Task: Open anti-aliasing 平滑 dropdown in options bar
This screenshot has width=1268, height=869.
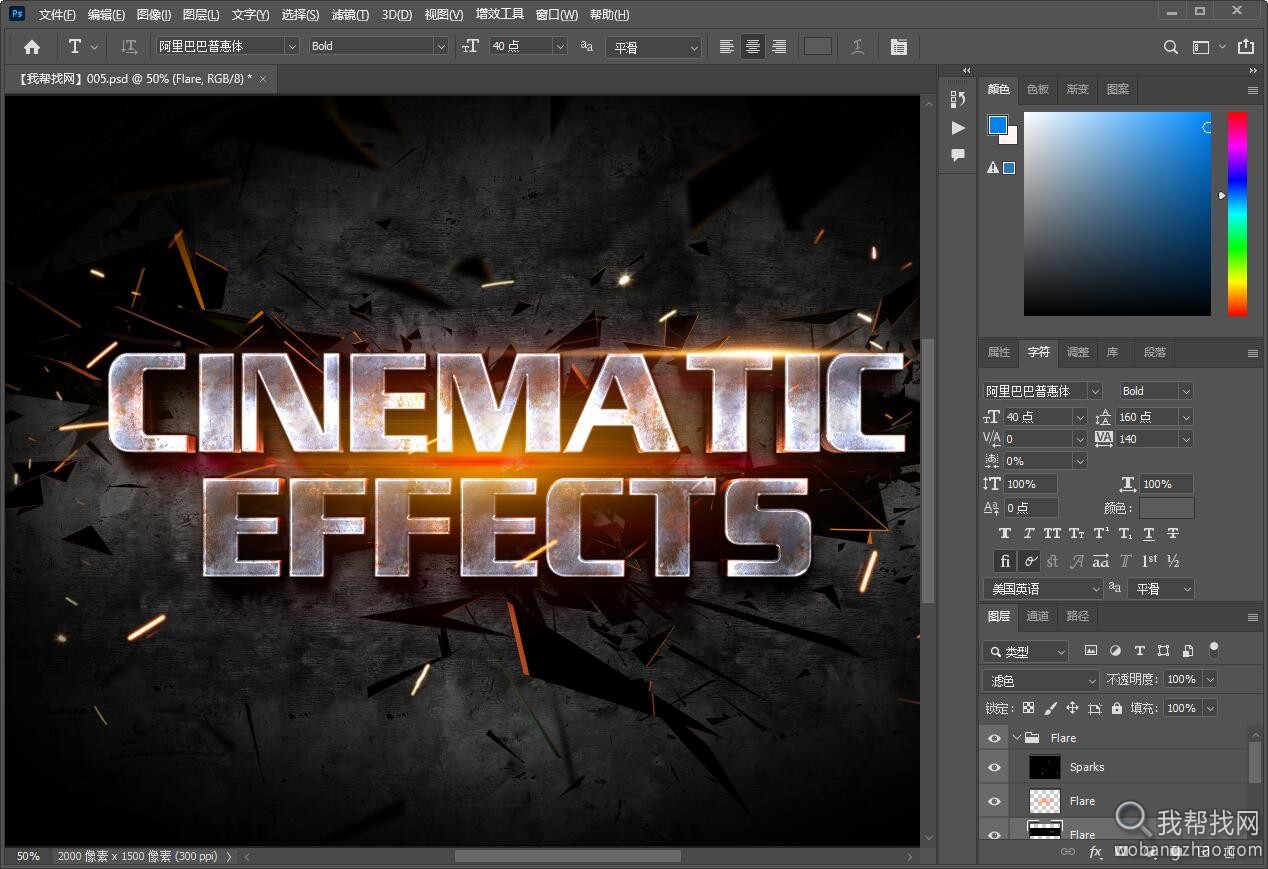Action: coord(653,47)
